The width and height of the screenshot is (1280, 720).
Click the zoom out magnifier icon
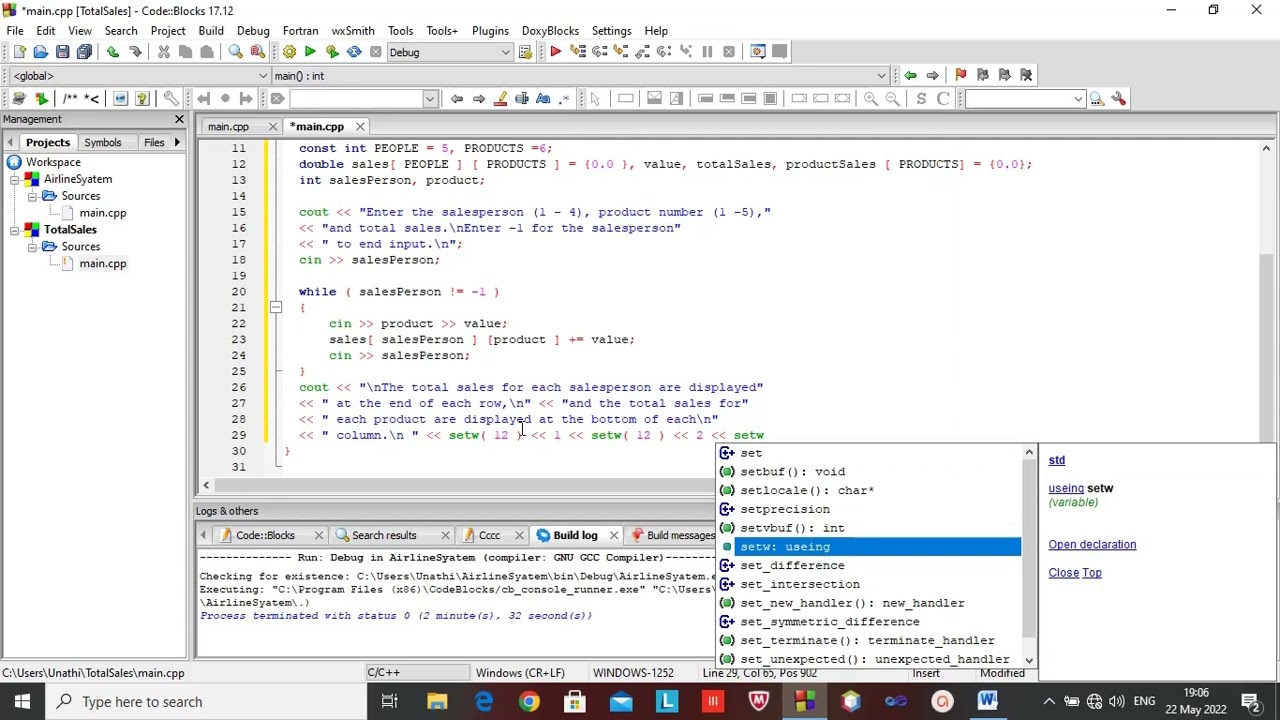(x=892, y=98)
